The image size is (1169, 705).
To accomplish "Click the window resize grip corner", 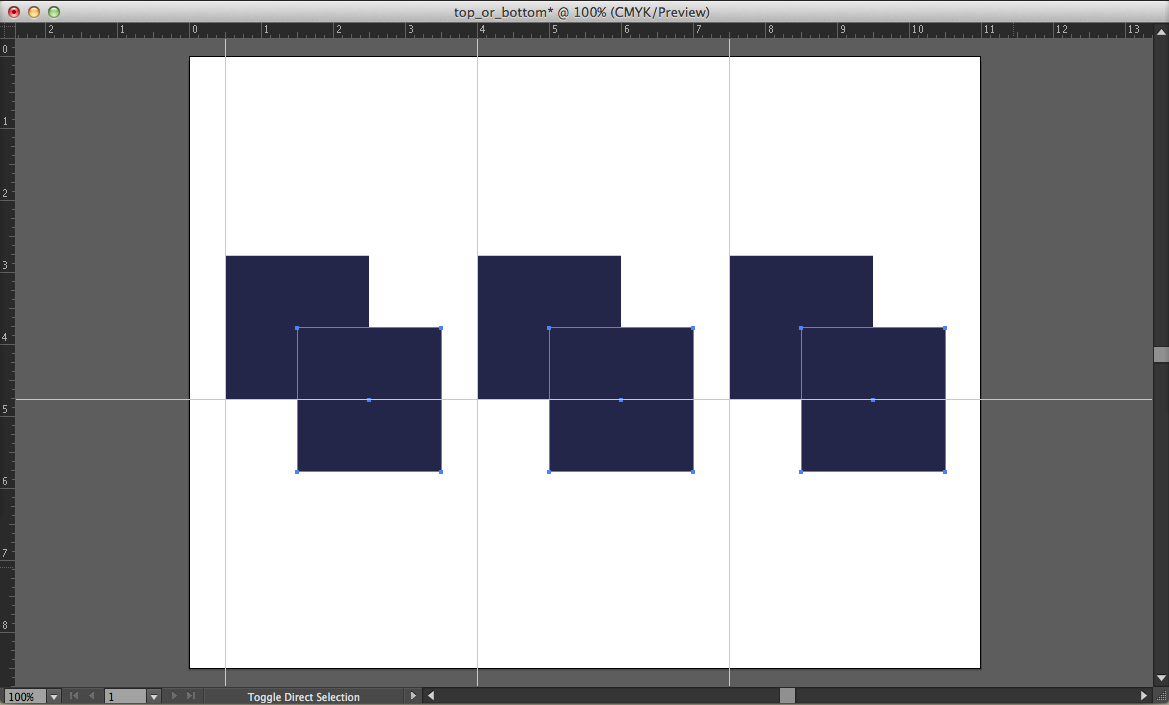I will click(1160, 696).
